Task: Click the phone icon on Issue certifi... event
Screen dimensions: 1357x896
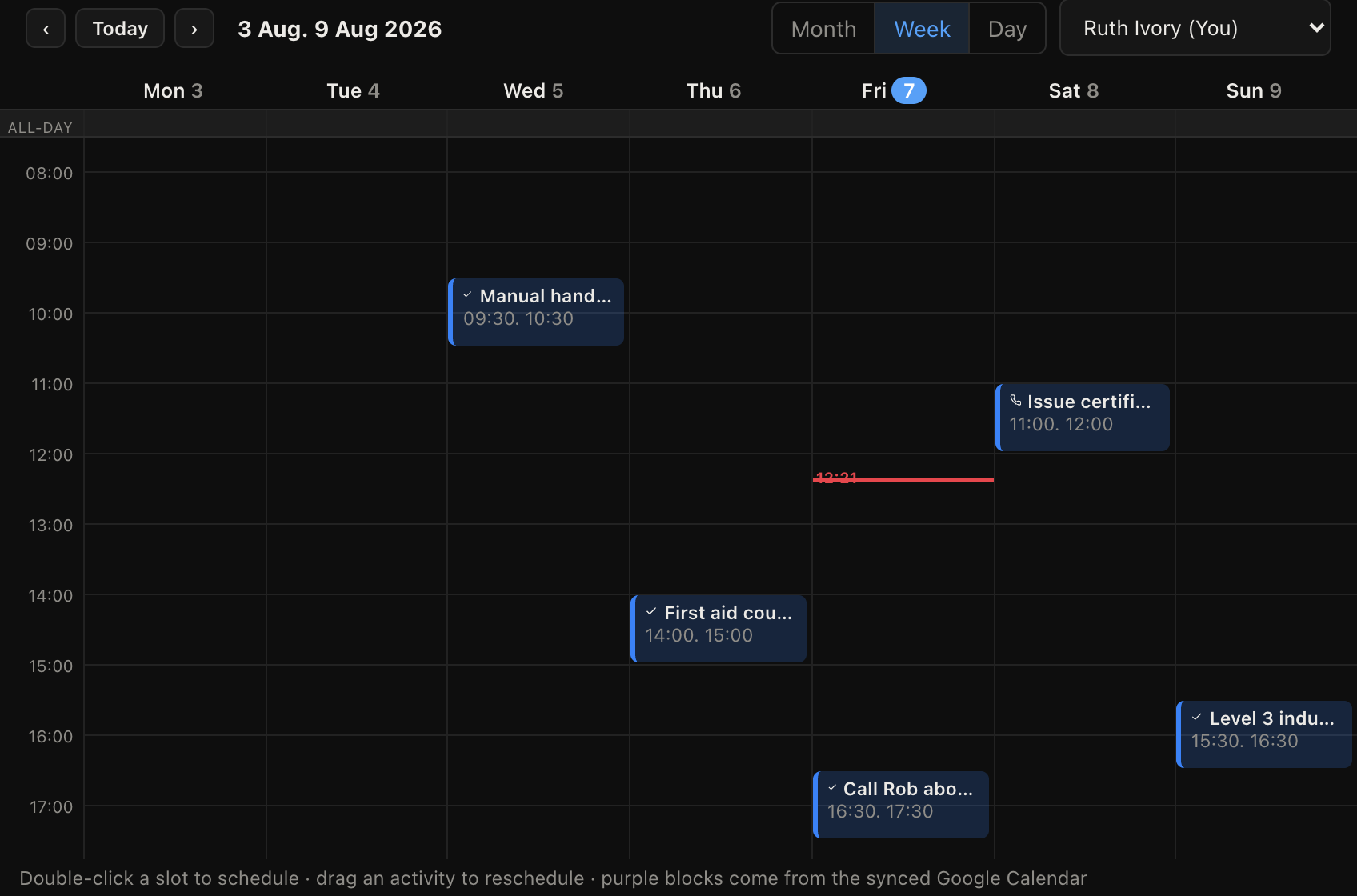Action: [1015, 401]
